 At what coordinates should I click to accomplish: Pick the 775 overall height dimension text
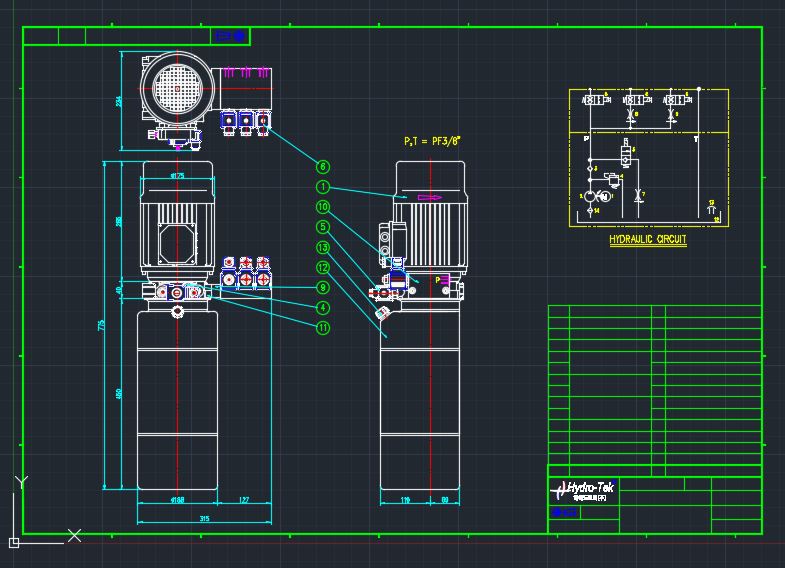[x=102, y=325]
